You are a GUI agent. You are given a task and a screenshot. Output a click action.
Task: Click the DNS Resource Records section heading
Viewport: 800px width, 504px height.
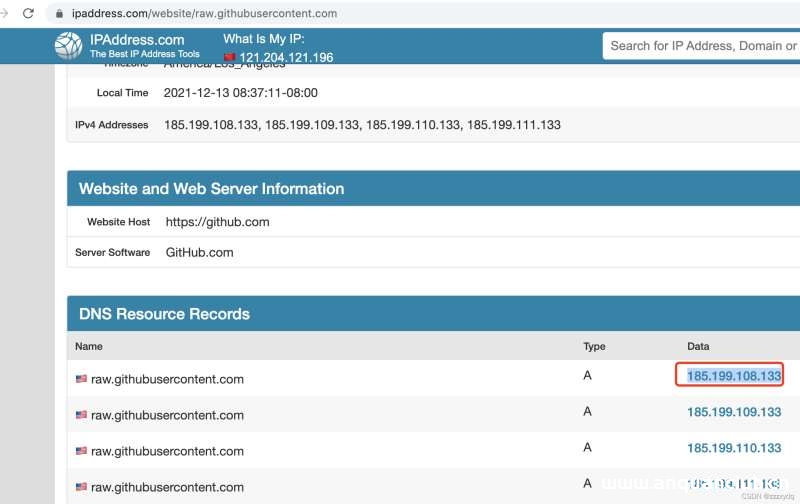tap(164, 314)
